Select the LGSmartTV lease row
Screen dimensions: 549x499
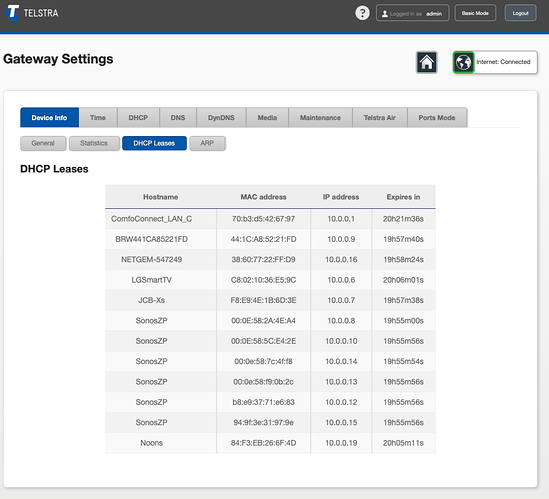(270, 280)
